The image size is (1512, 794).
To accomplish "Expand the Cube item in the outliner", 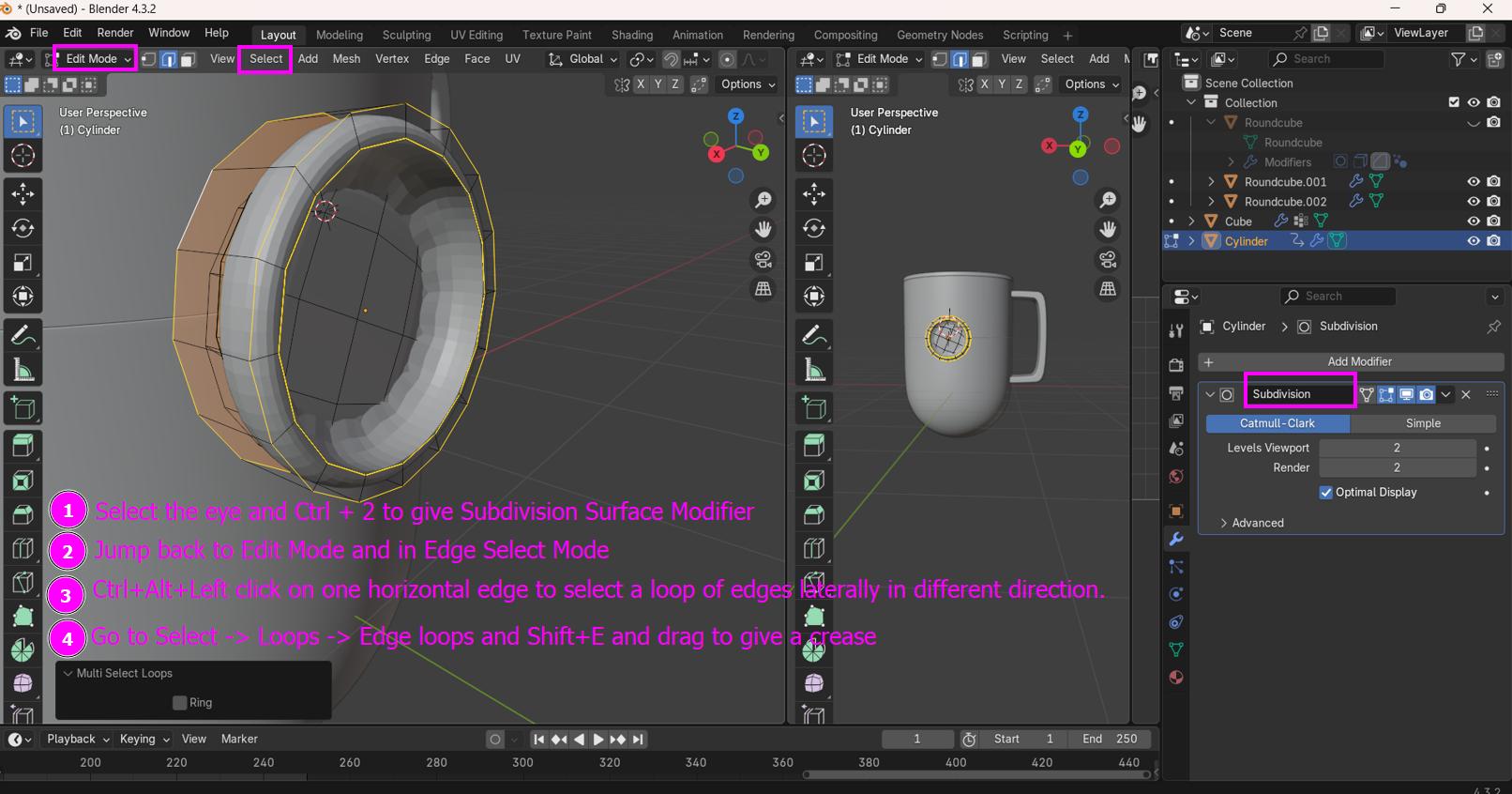I will coord(1191,221).
